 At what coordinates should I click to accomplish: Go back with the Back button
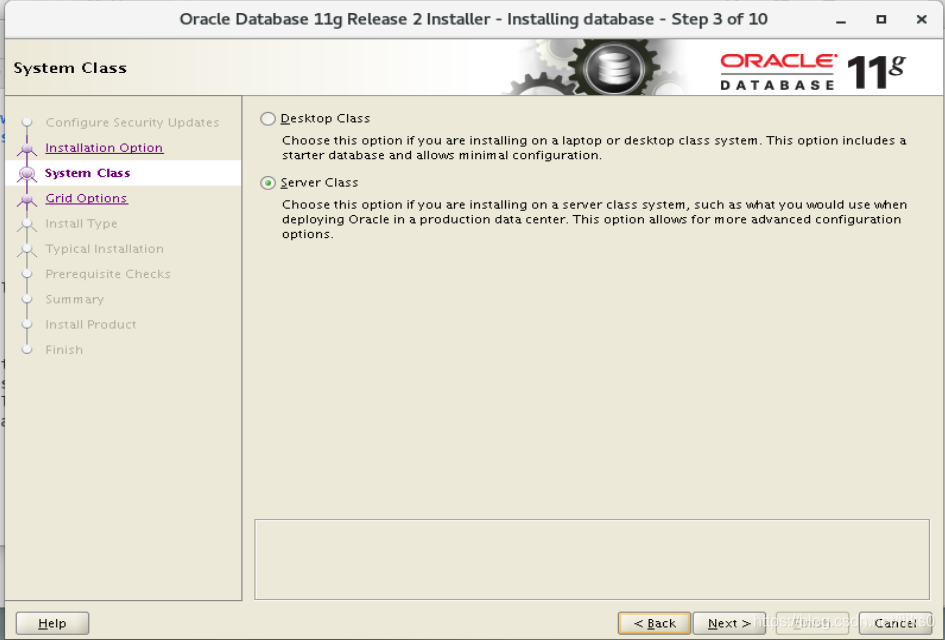point(655,623)
